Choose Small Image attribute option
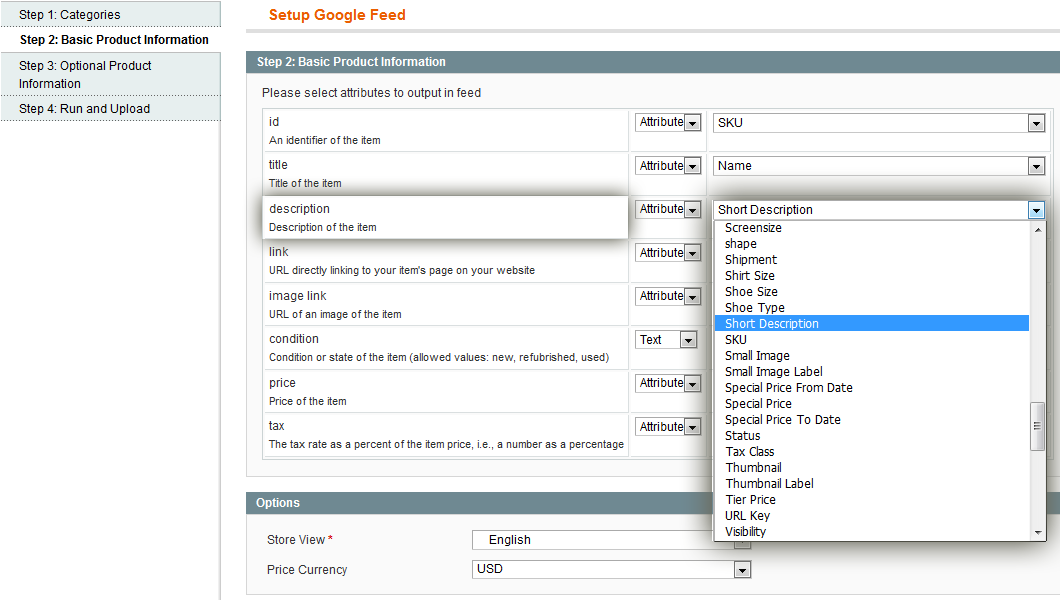Image resolution: width=1060 pixels, height=600 pixels. point(757,356)
